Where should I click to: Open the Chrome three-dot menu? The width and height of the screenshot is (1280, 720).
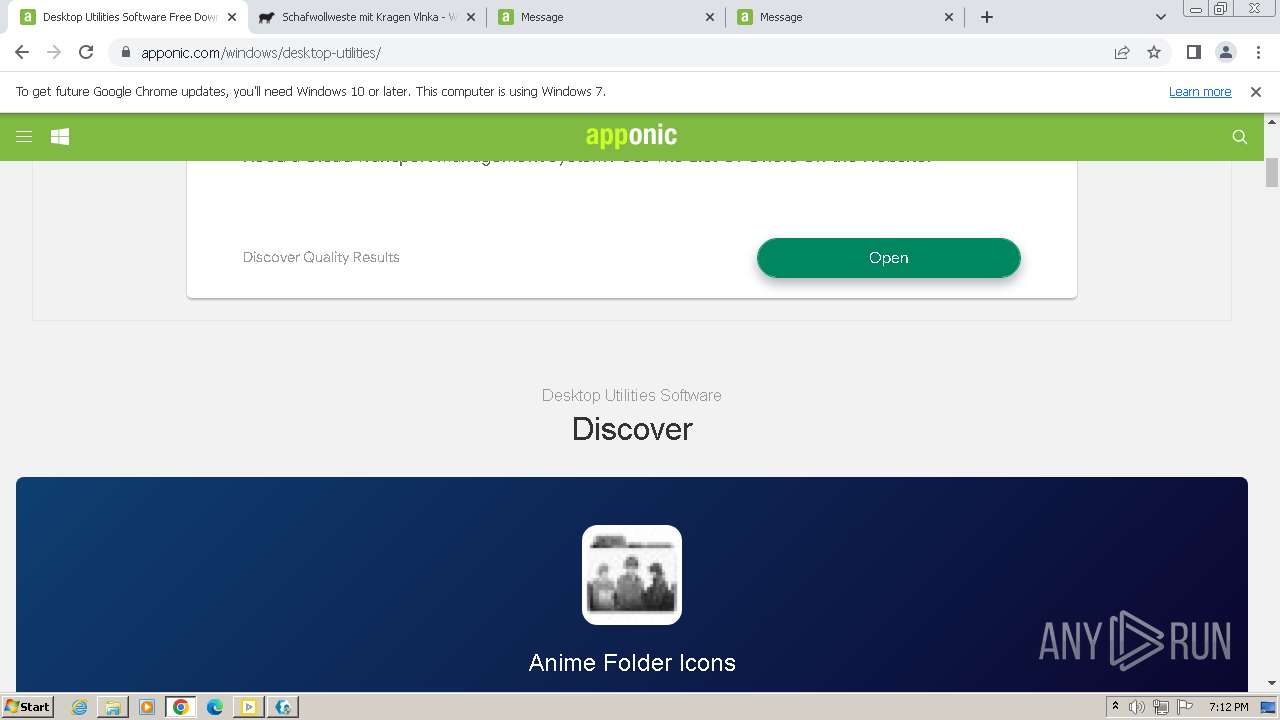point(1258,53)
